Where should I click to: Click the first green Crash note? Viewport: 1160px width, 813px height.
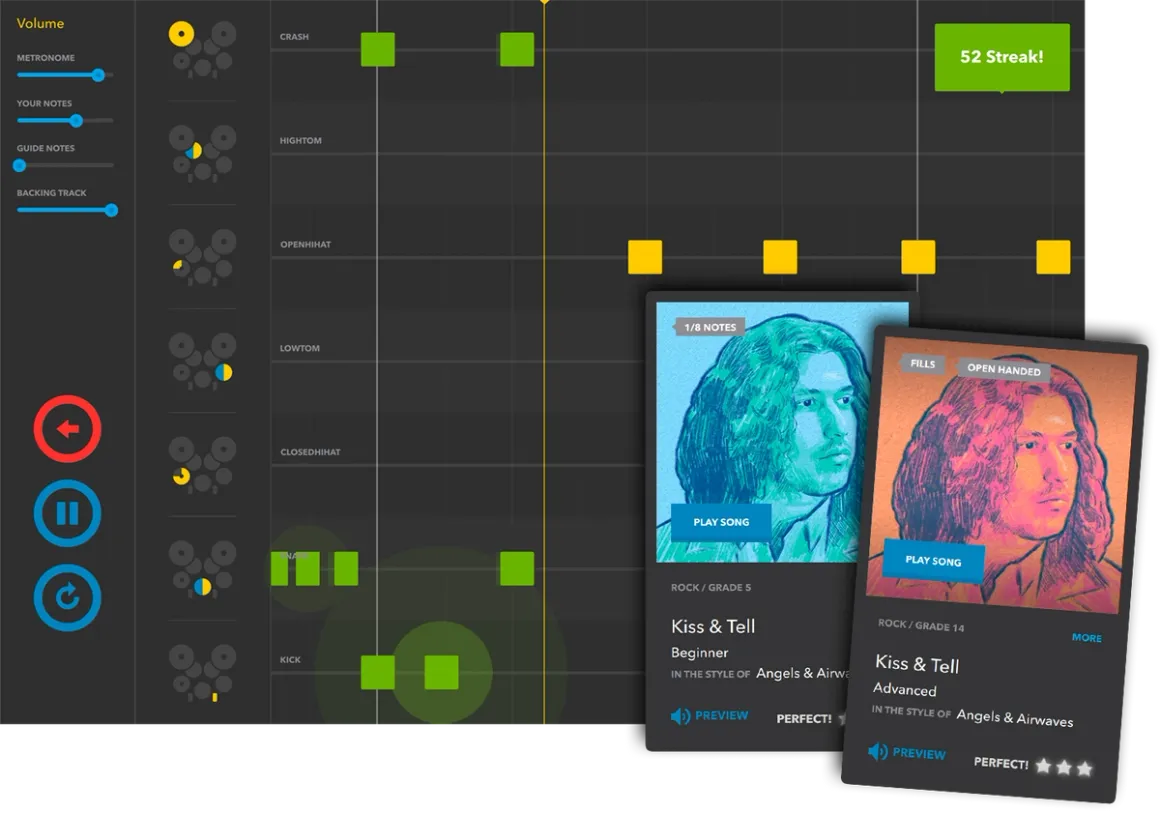(x=377, y=50)
